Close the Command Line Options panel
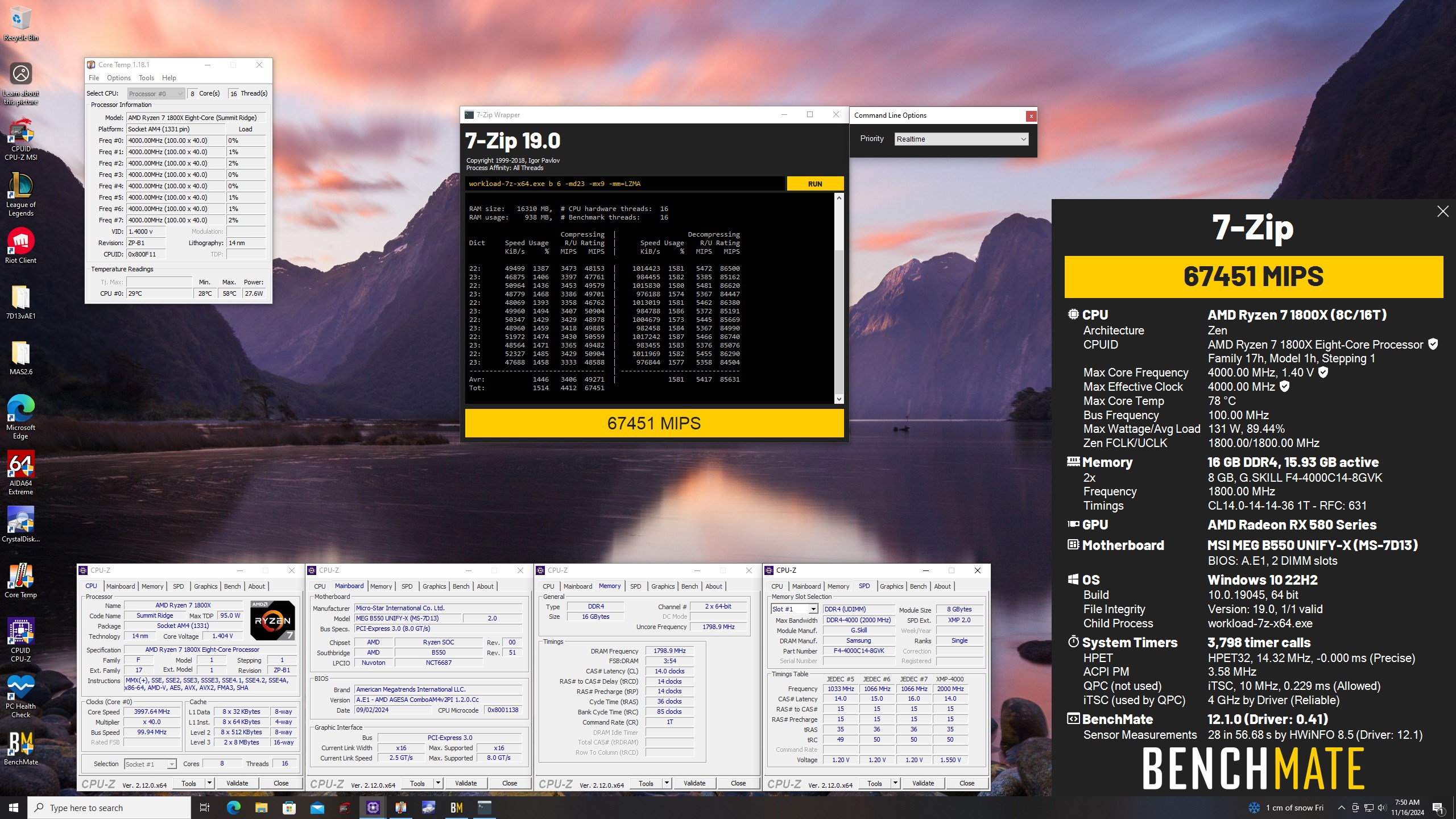 [1031, 116]
